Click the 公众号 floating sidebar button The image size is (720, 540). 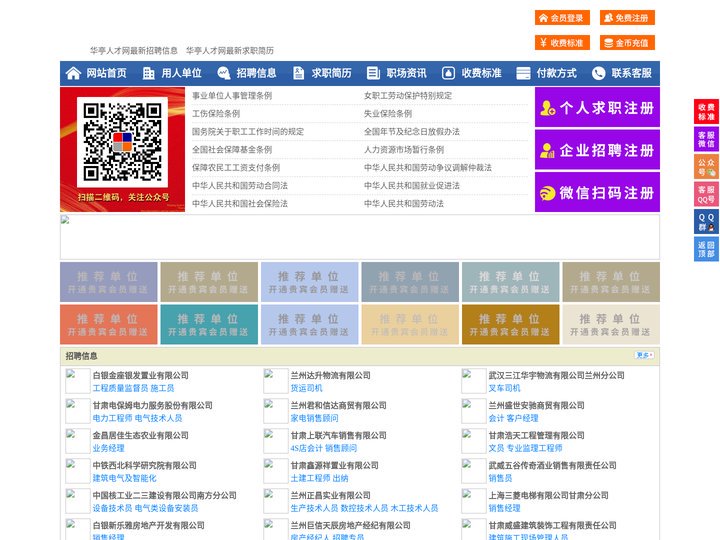706,167
